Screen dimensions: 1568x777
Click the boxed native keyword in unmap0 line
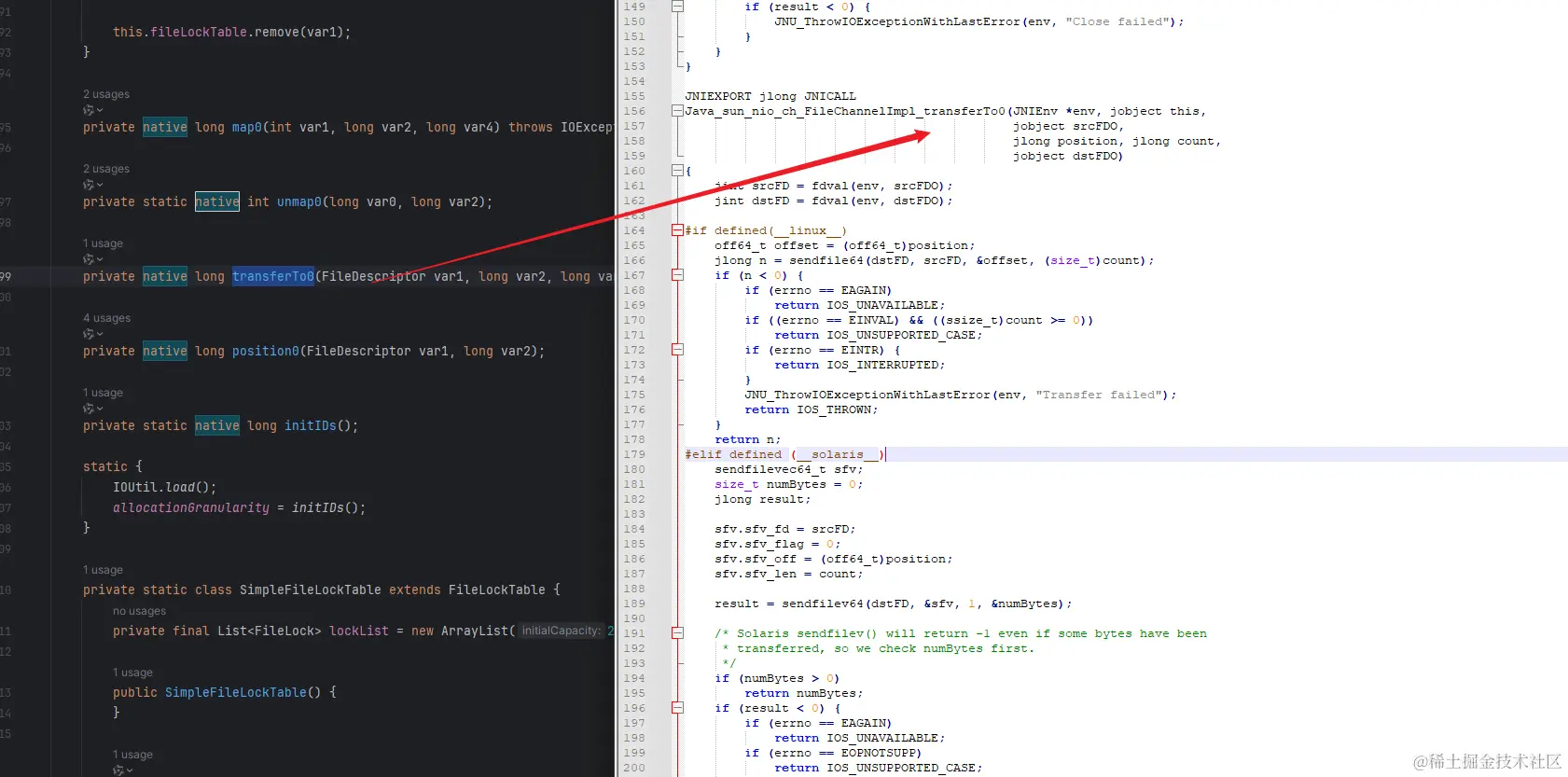[217, 201]
